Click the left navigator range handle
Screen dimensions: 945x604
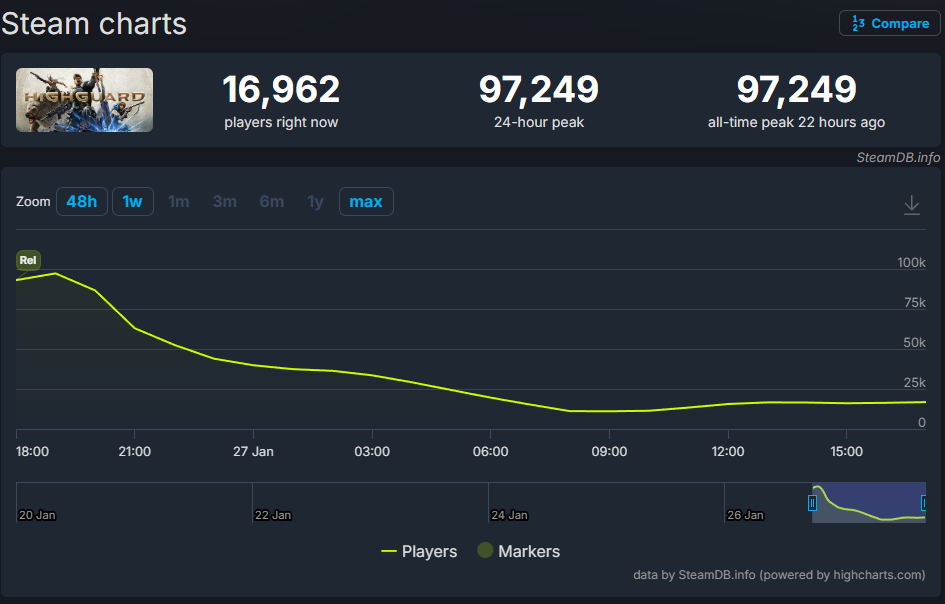coord(812,503)
